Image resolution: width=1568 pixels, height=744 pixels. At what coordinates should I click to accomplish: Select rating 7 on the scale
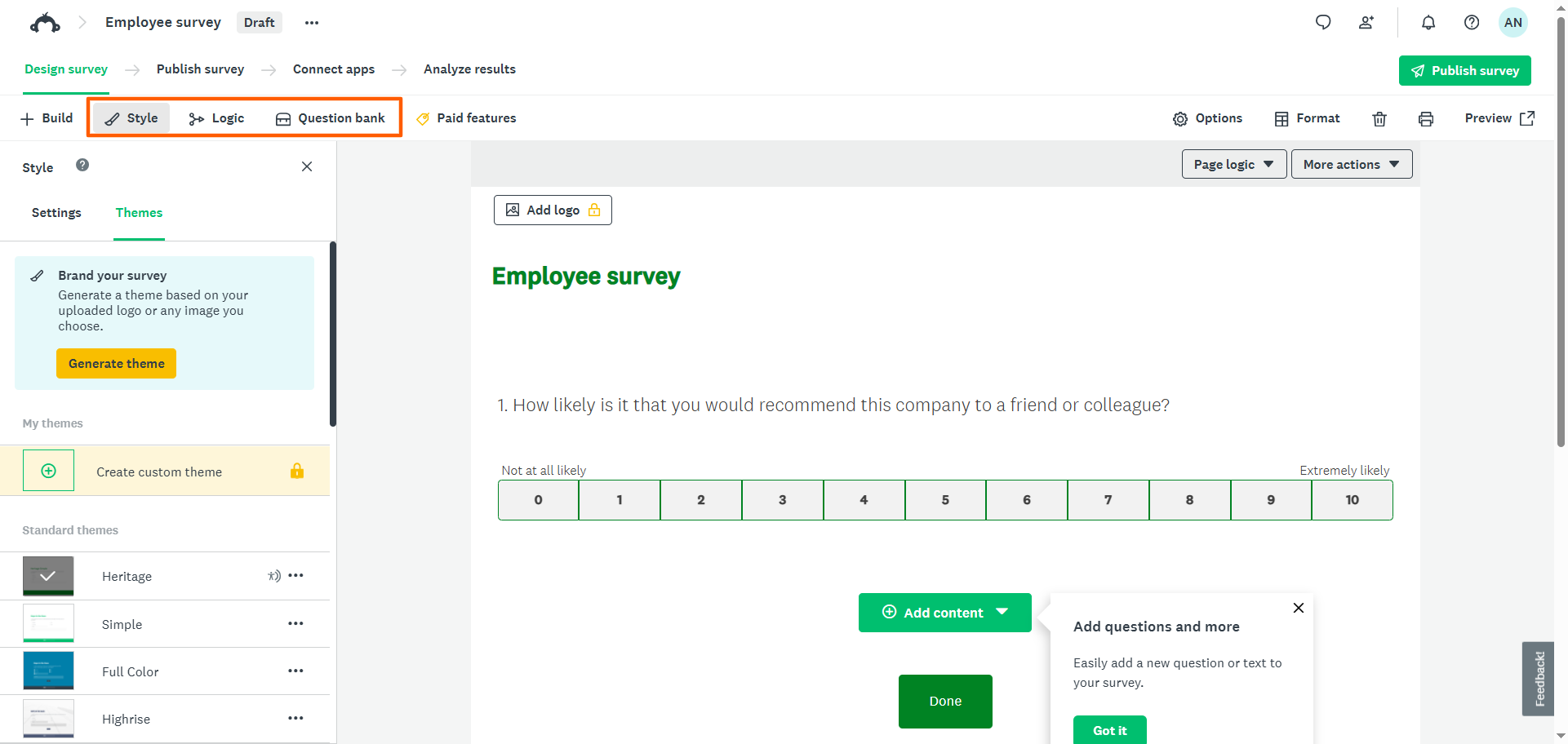coord(1108,500)
